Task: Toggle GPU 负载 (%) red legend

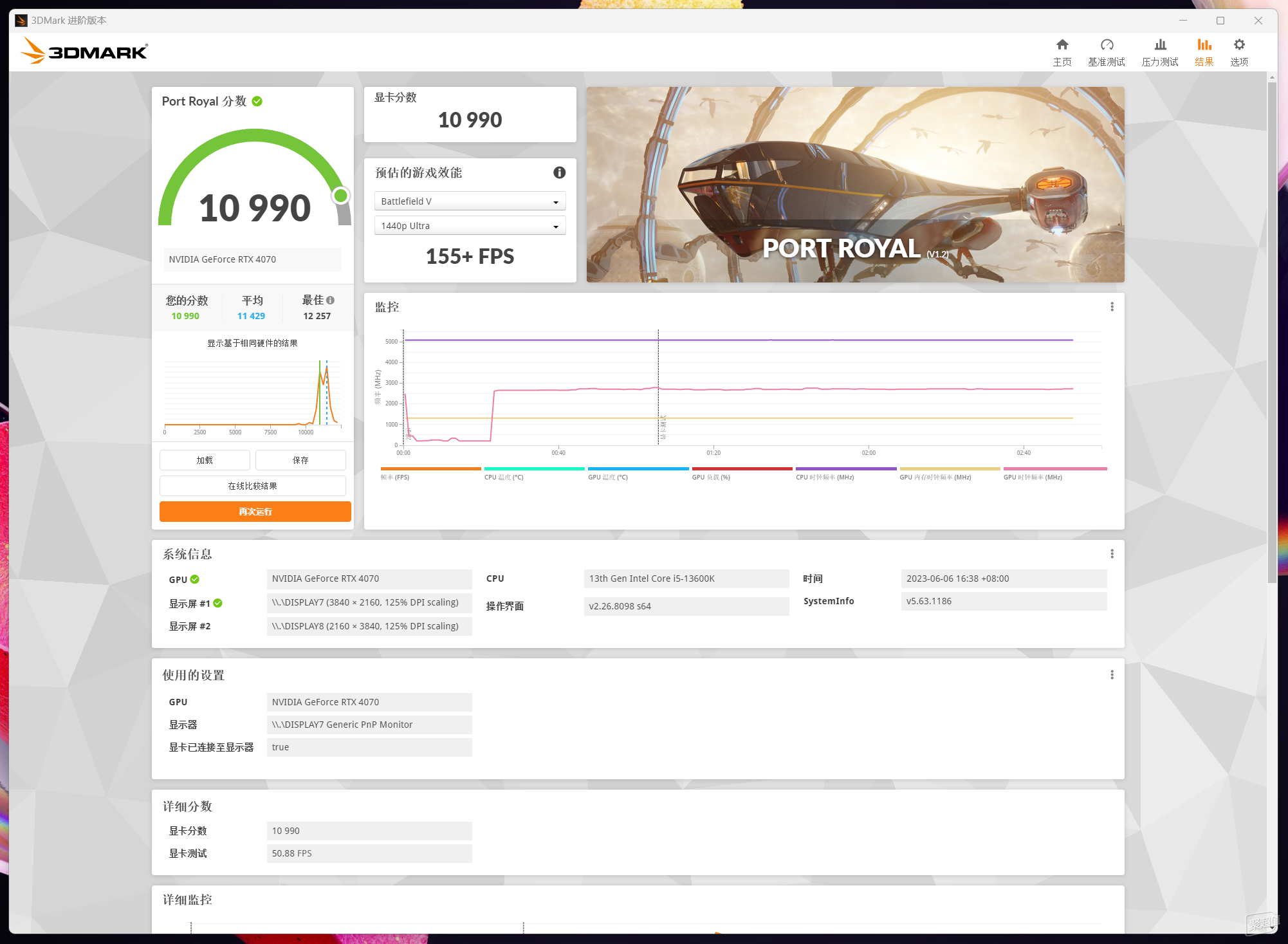Action: [x=742, y=474]
